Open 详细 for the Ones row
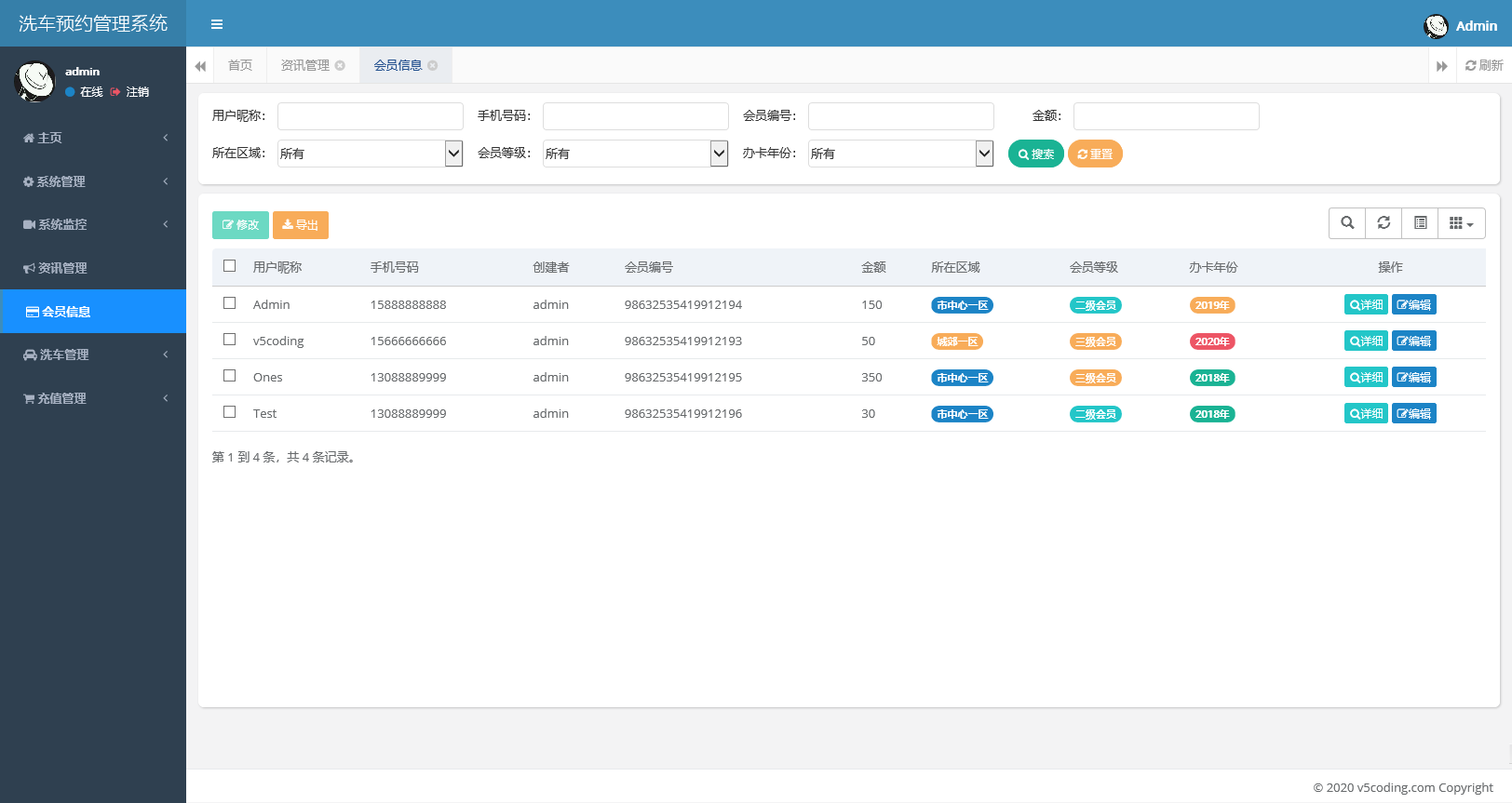The image size is (1512, 803). tap(1366, 377)
